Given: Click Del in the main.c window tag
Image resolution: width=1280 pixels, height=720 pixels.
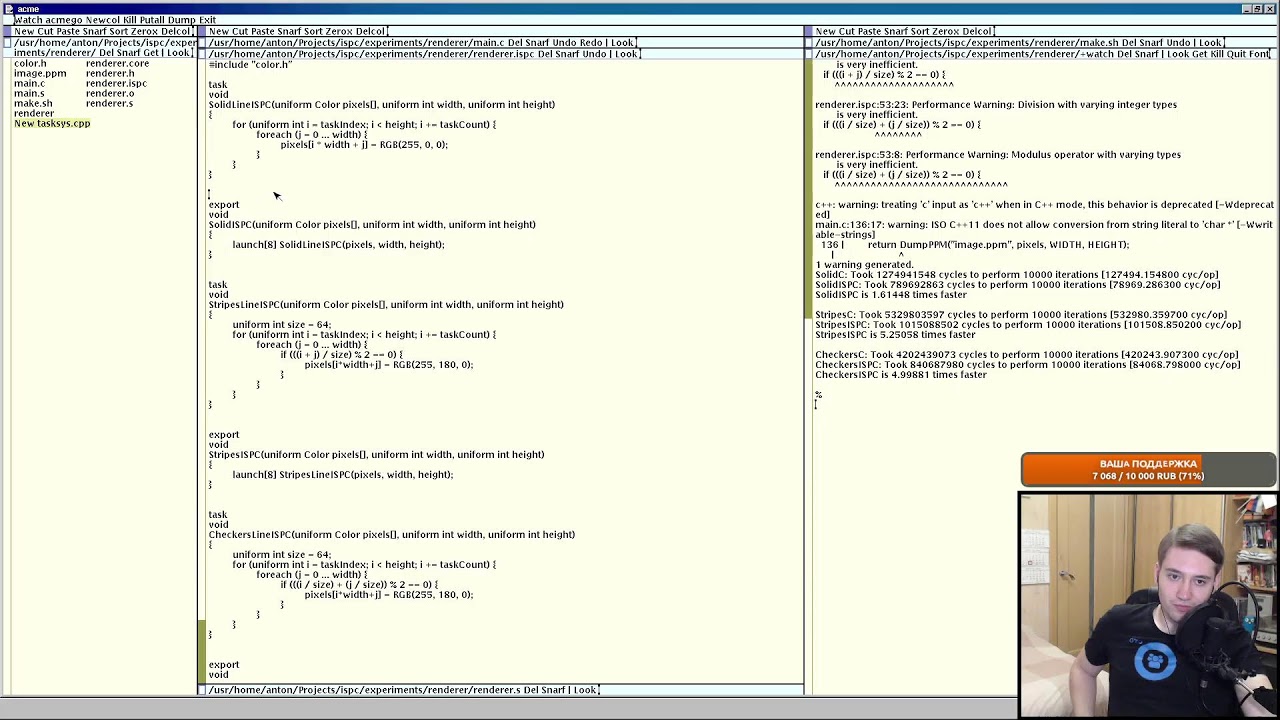Looking at the screenshot, I should point(516,43).
